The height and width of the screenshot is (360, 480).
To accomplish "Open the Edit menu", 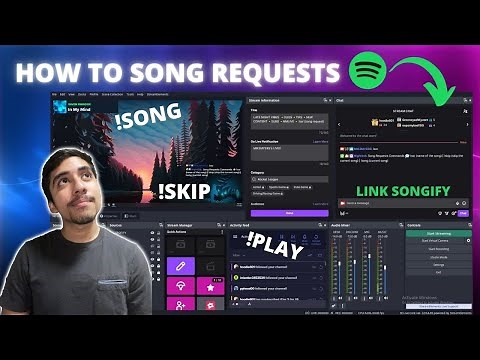I will pyautogui.click(x=63, y=94).
